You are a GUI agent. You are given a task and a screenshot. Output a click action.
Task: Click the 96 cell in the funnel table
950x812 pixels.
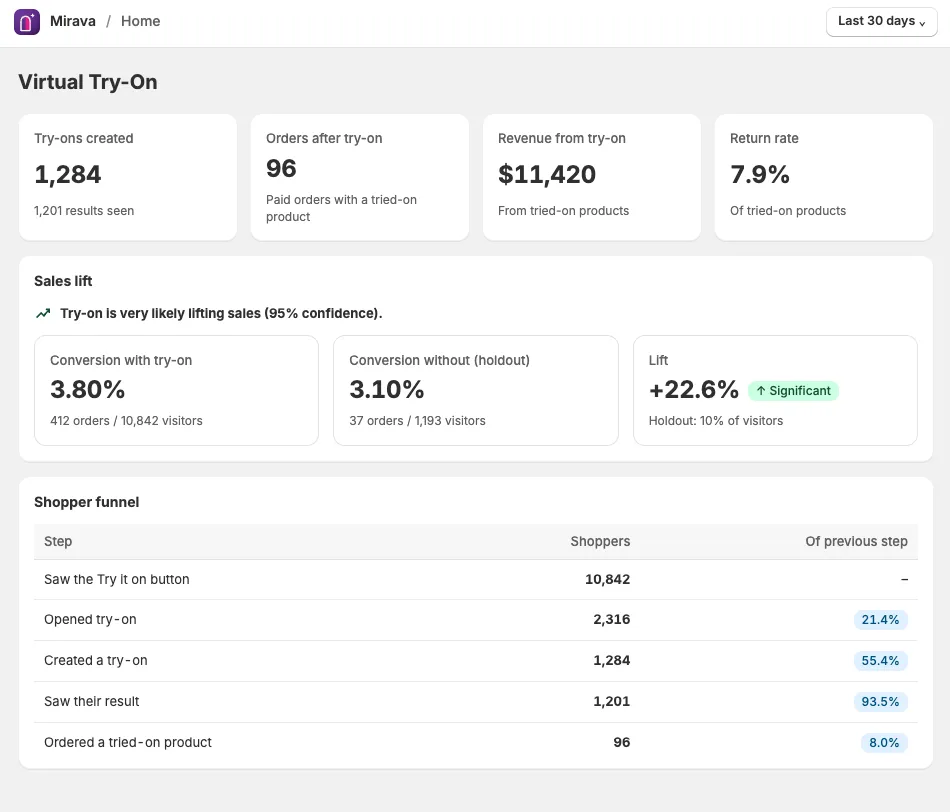(x=622, y=742)
